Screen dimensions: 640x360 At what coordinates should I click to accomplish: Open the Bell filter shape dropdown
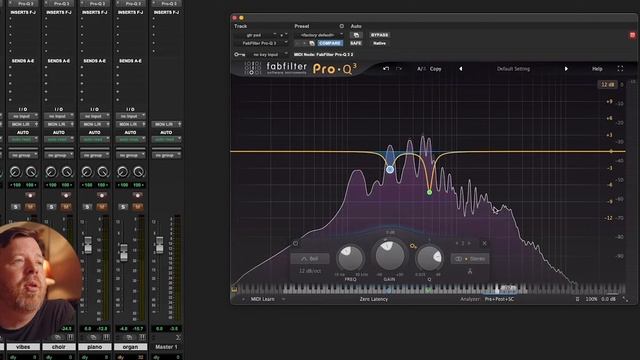tap(310, 259)
